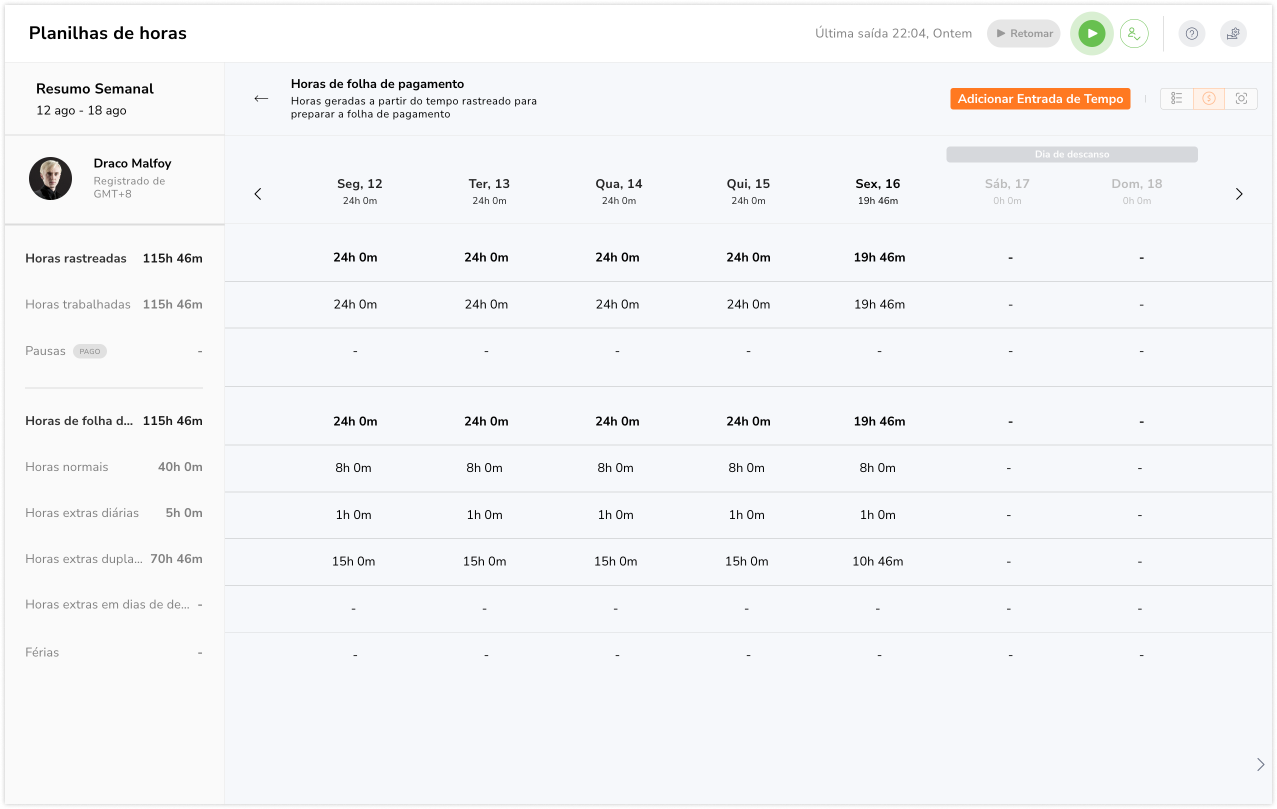
Task: Open Resumo Semanal 12 ago - 18 ago
Action: coord(95,99)
